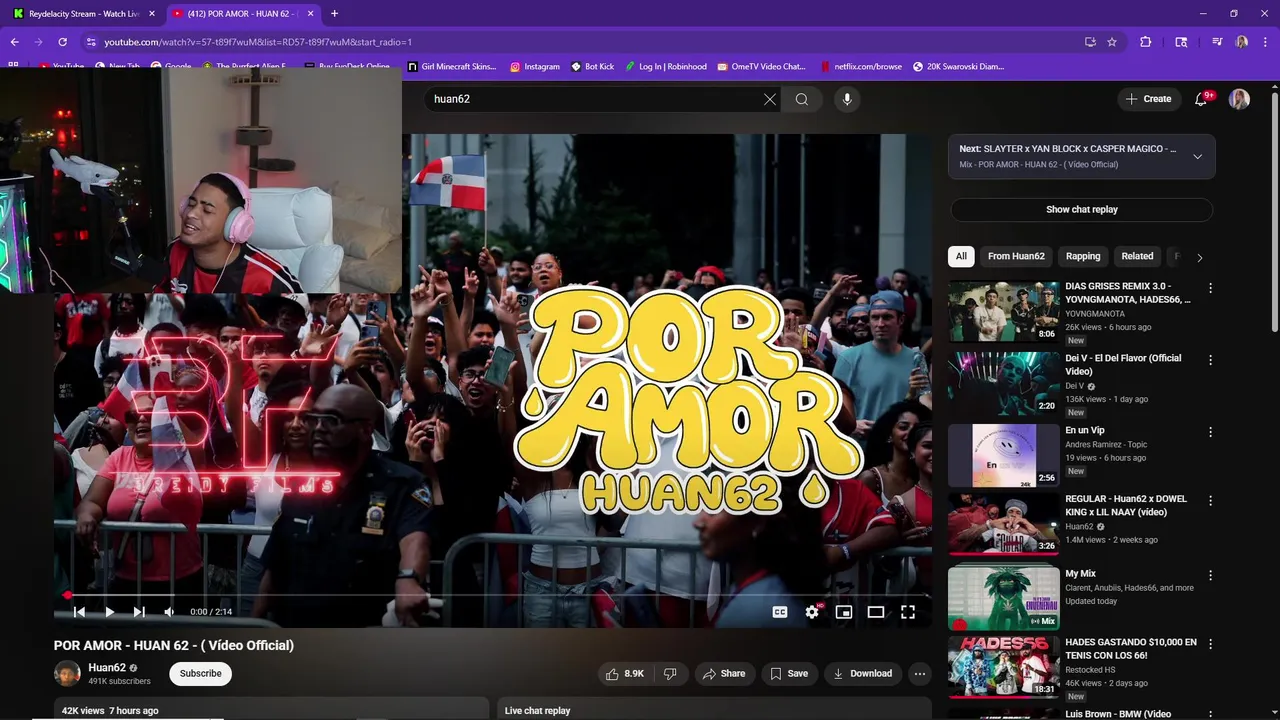The width and height of the screenshot is (1280, 720).
Task: Open YouTube notifications bell
Action: [x=1202, y=99]
